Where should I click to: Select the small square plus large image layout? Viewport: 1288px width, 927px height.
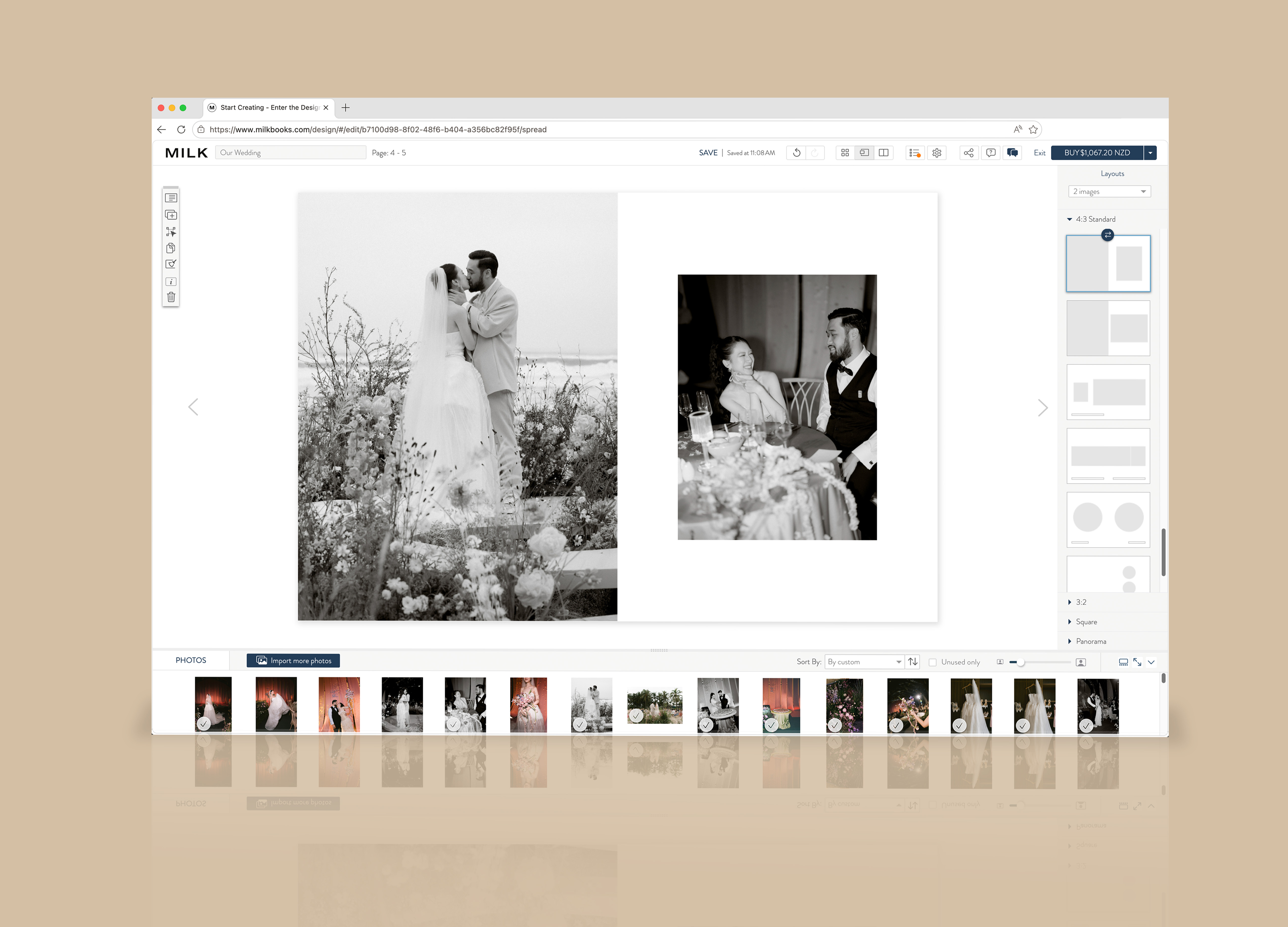click(x=1108, y=392)
